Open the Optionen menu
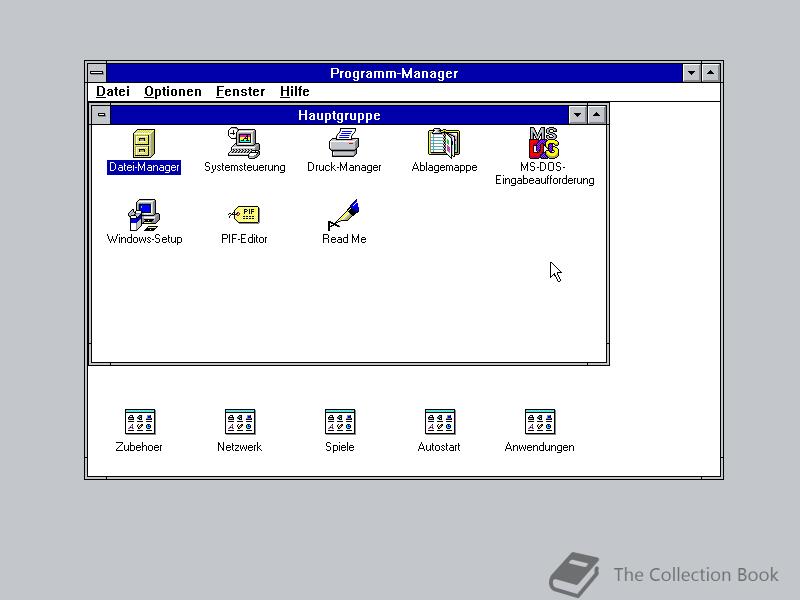 tap(172, 91)
